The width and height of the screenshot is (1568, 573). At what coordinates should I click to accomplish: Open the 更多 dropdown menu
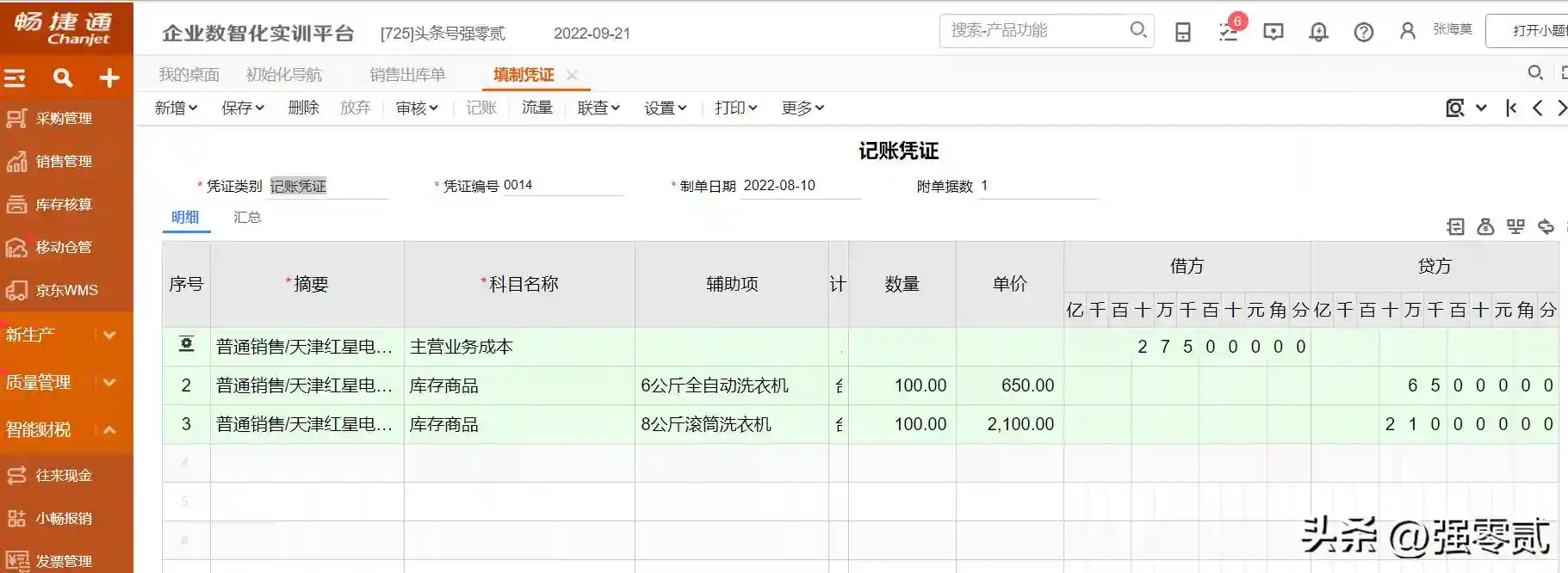(x=803, y=108)
